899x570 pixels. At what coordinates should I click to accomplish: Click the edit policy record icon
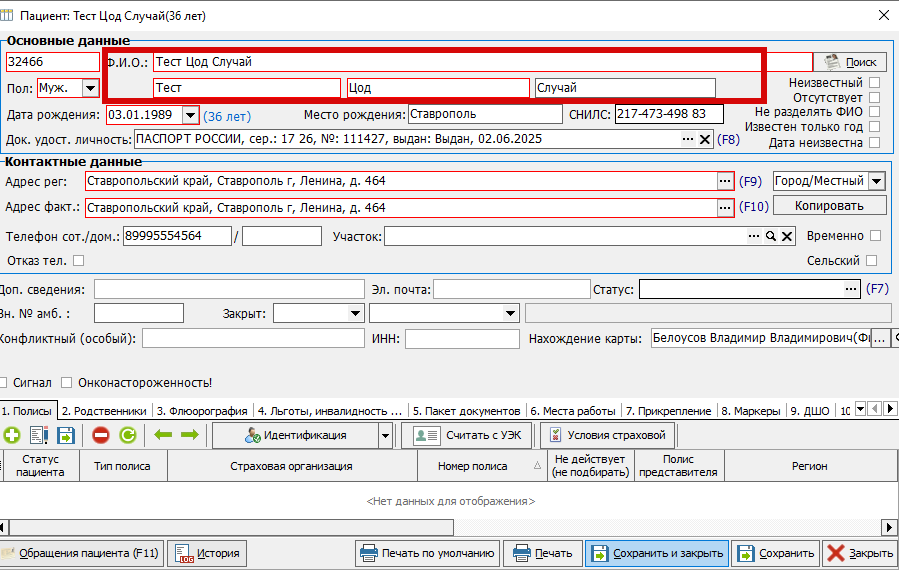38,435
